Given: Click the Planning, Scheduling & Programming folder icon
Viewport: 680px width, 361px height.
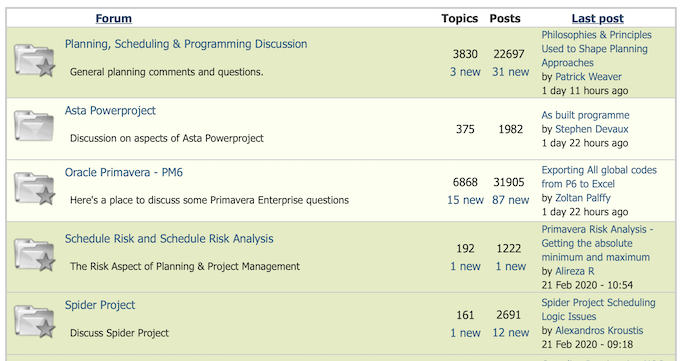Looking at the screenshot, I should point(35,61).
